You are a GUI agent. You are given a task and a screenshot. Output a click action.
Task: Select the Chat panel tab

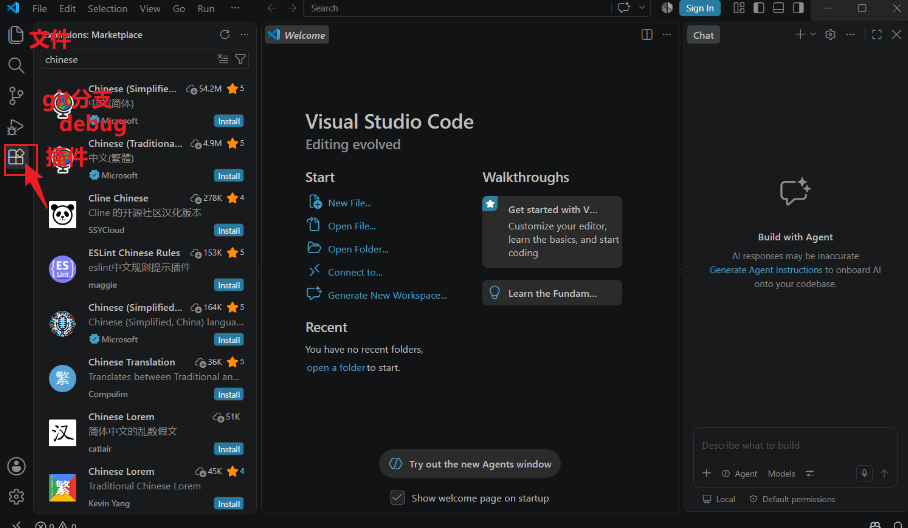(x=703, y=35)
